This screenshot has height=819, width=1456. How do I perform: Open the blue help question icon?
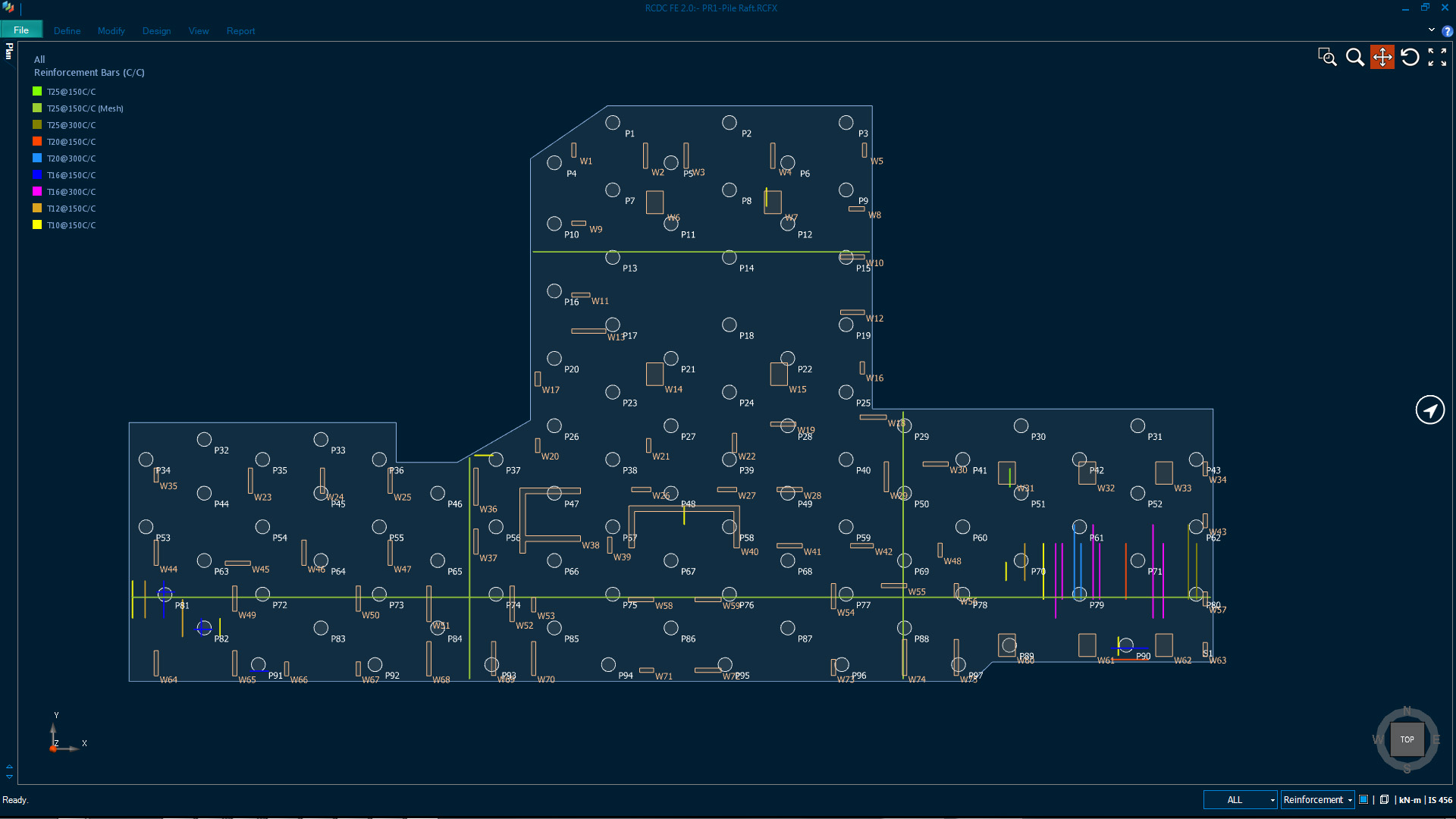point(1447,31)
